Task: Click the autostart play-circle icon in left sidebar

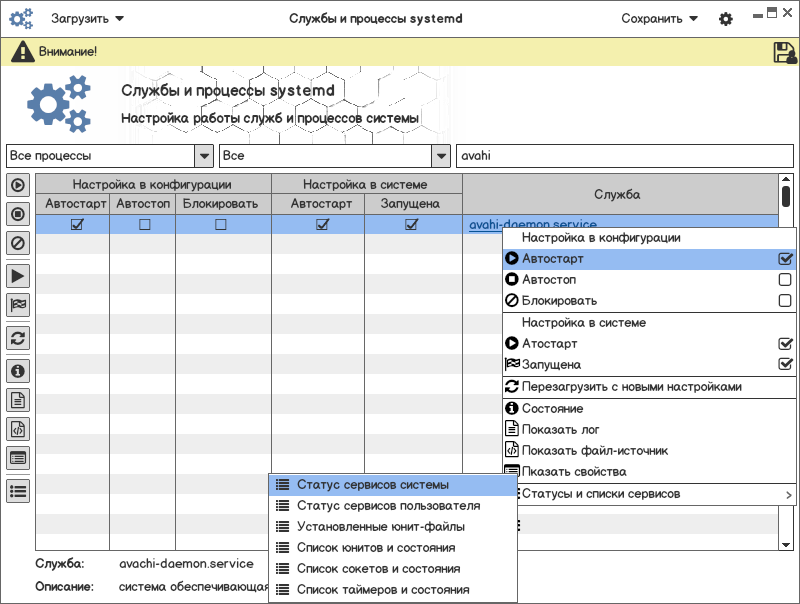Action: tap(18, 185)
